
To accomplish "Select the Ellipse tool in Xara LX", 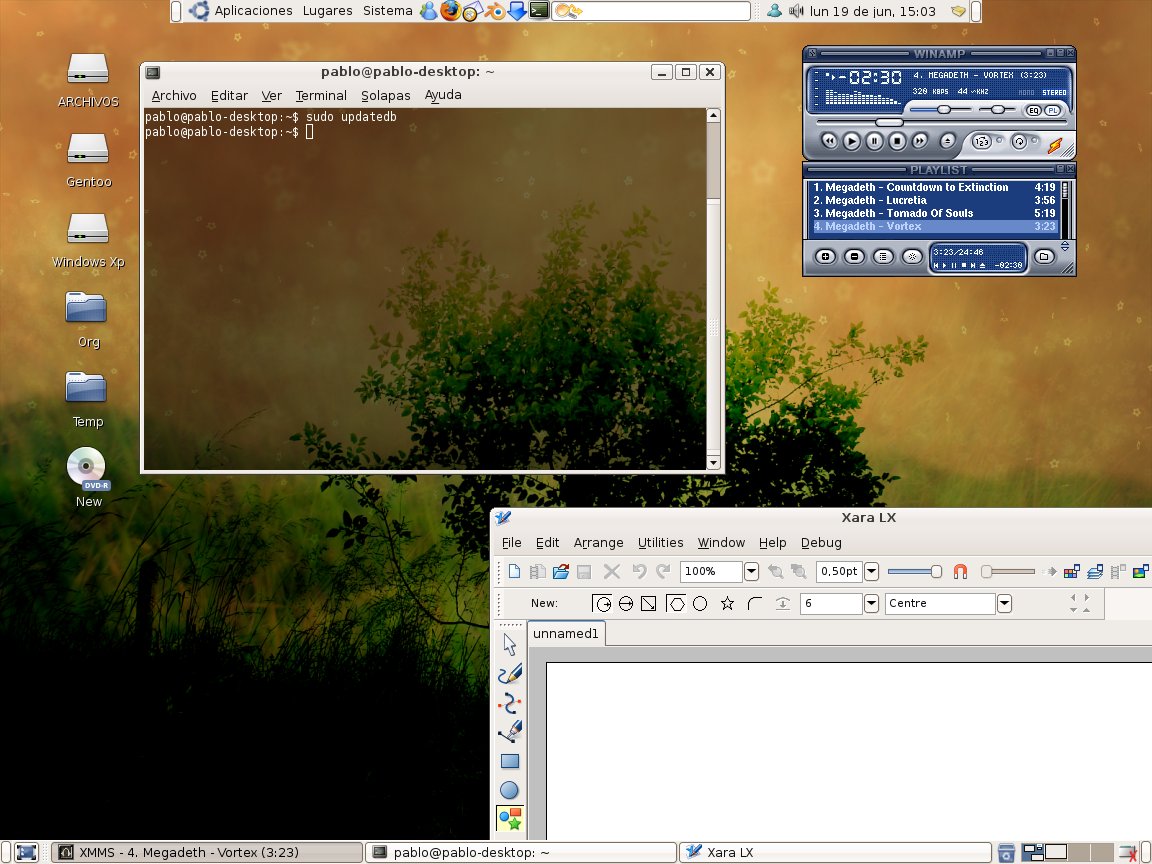I will tap(509, 790).
